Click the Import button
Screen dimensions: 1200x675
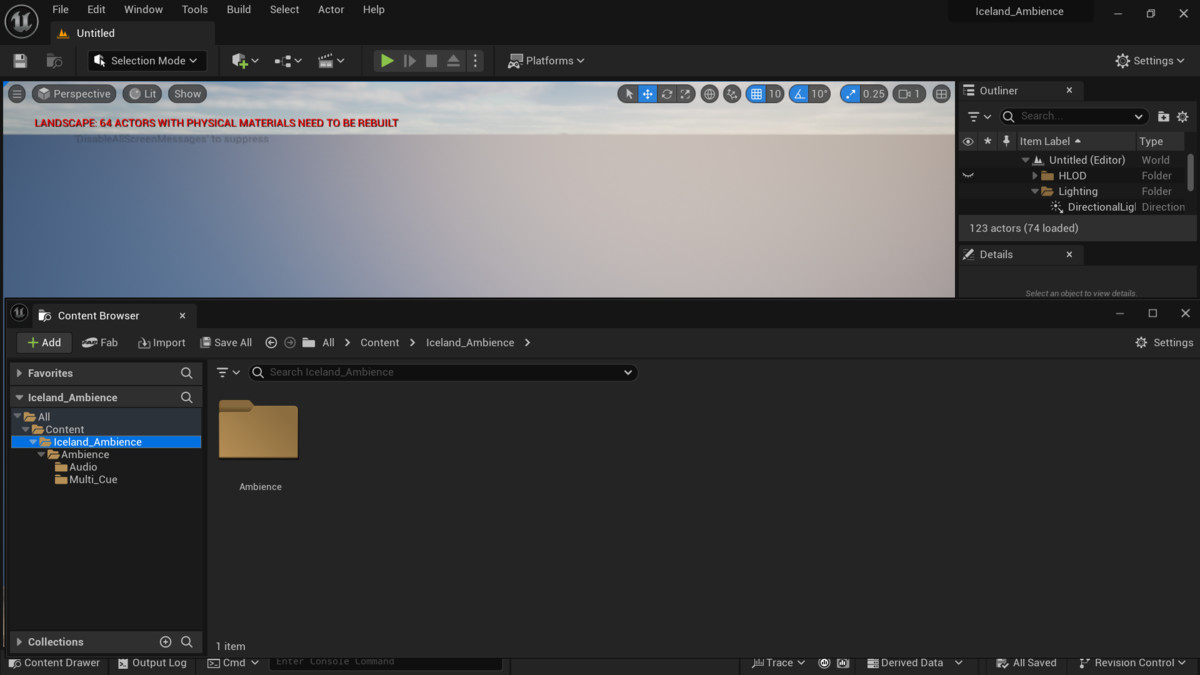pyautogui.click(x=161, y=343)
